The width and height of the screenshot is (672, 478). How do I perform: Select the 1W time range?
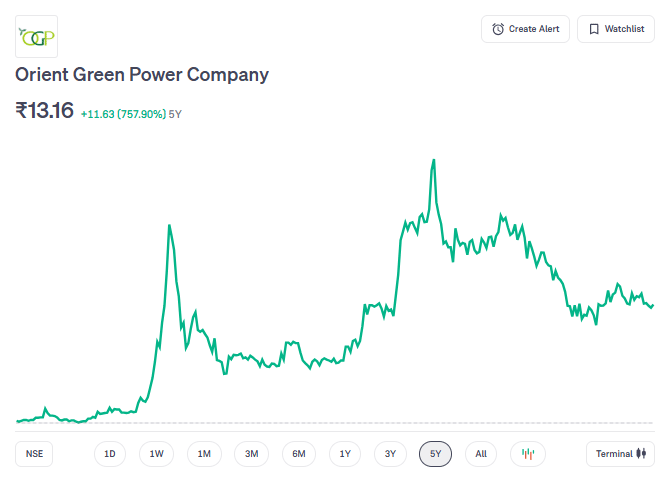pyautogui.click(x=157, y=454)
